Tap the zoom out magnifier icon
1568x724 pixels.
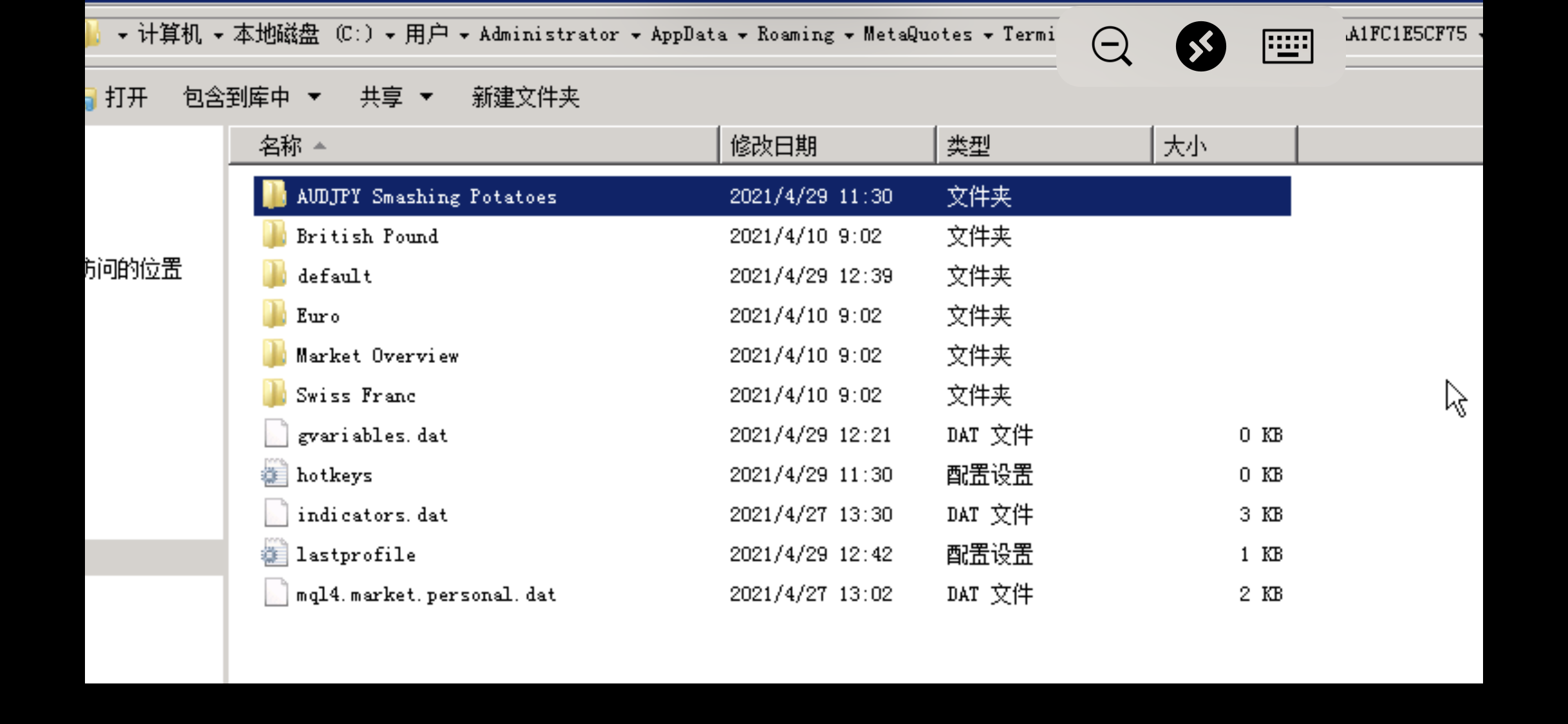[x=1111, y=46]
